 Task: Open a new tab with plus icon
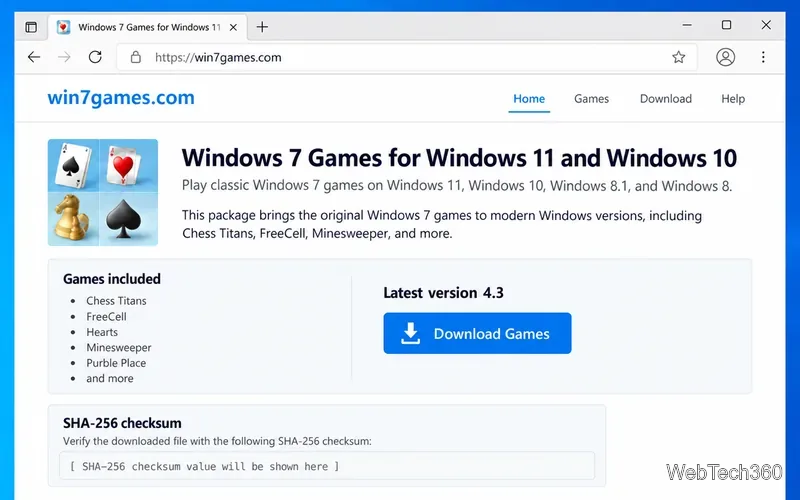[x=262, y=27]
